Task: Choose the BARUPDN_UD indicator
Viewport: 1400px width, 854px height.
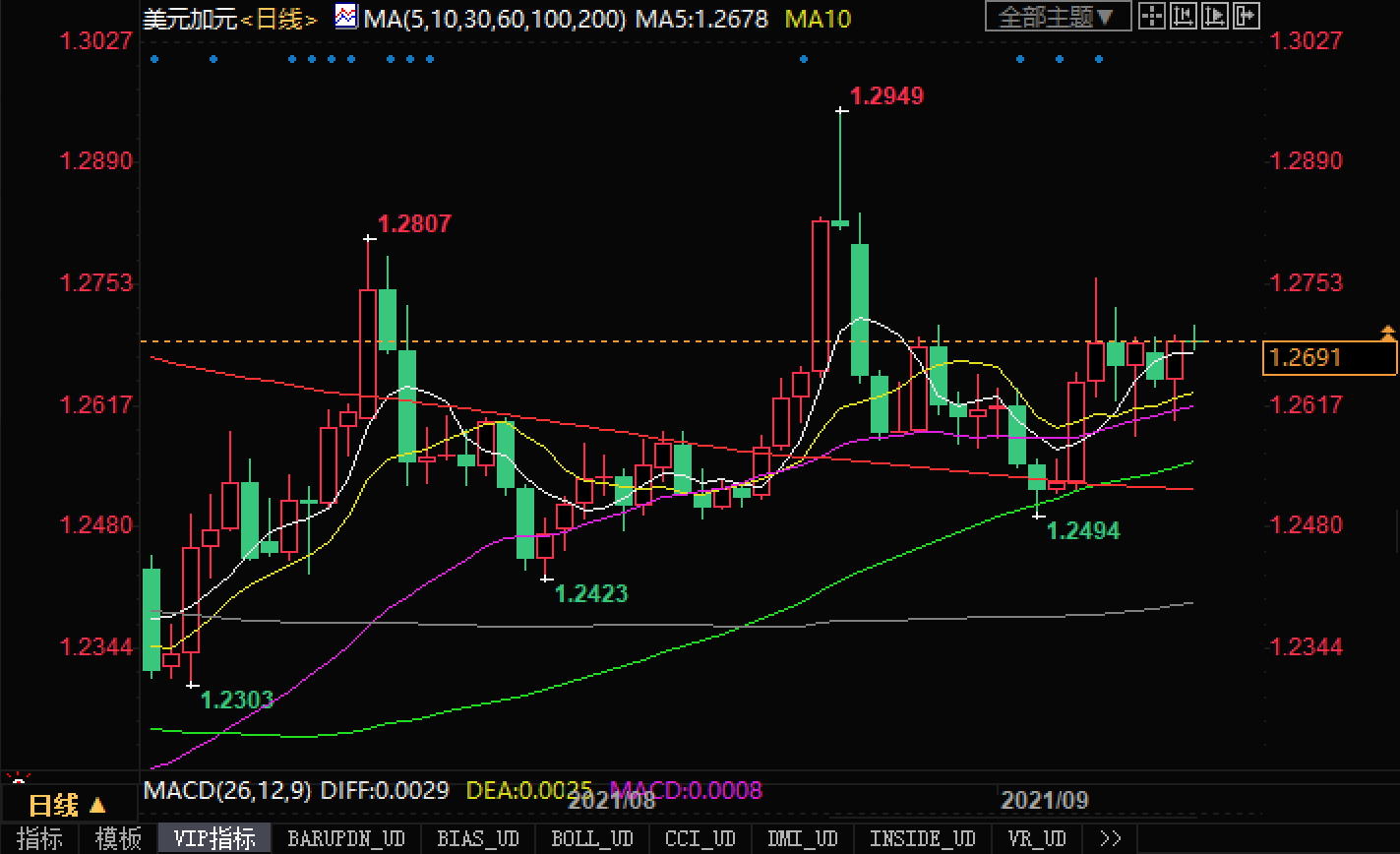Action: (x=345, y=839)
